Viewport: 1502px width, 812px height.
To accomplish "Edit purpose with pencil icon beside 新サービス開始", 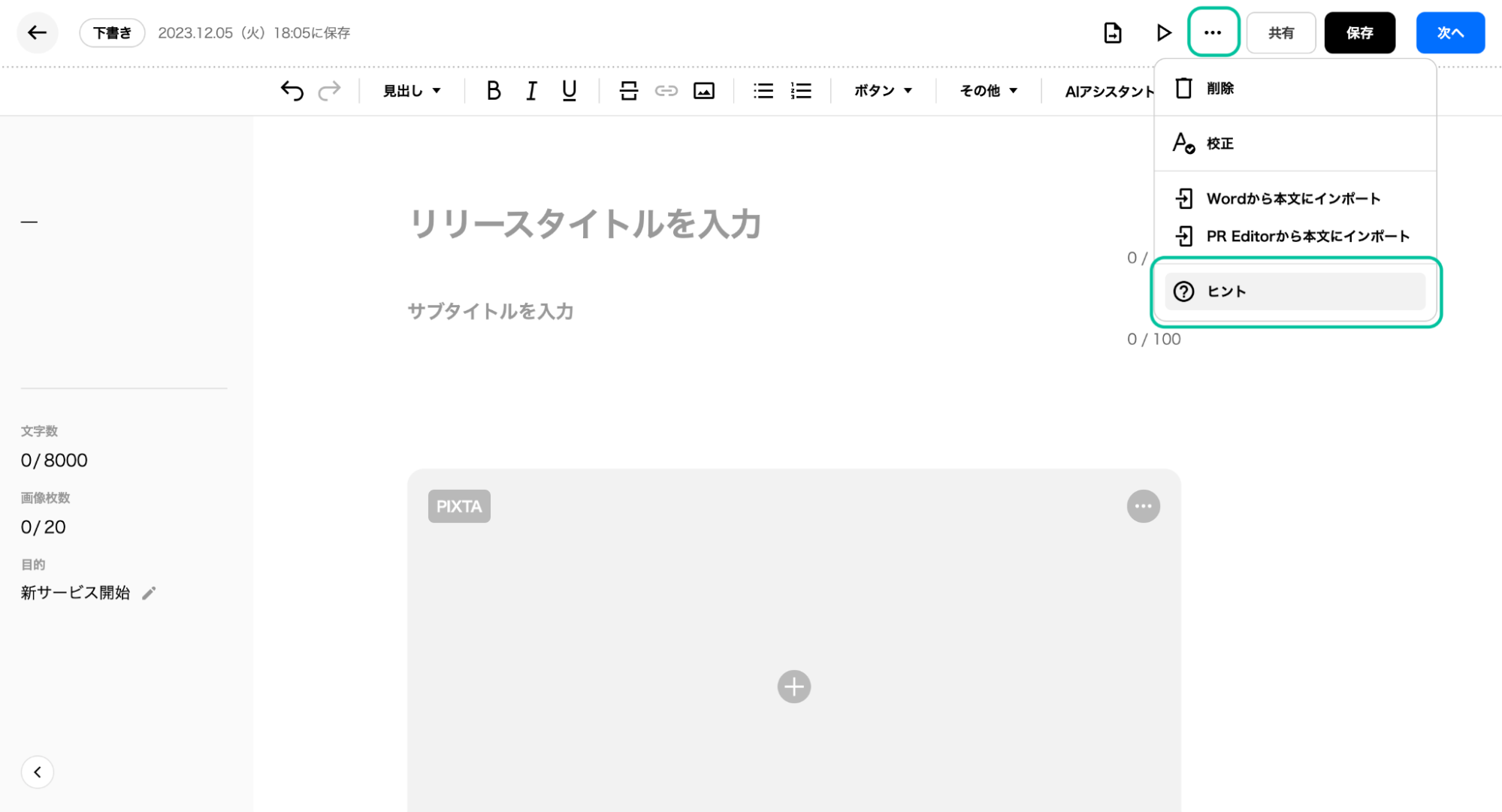I will (x=149, y=593).
